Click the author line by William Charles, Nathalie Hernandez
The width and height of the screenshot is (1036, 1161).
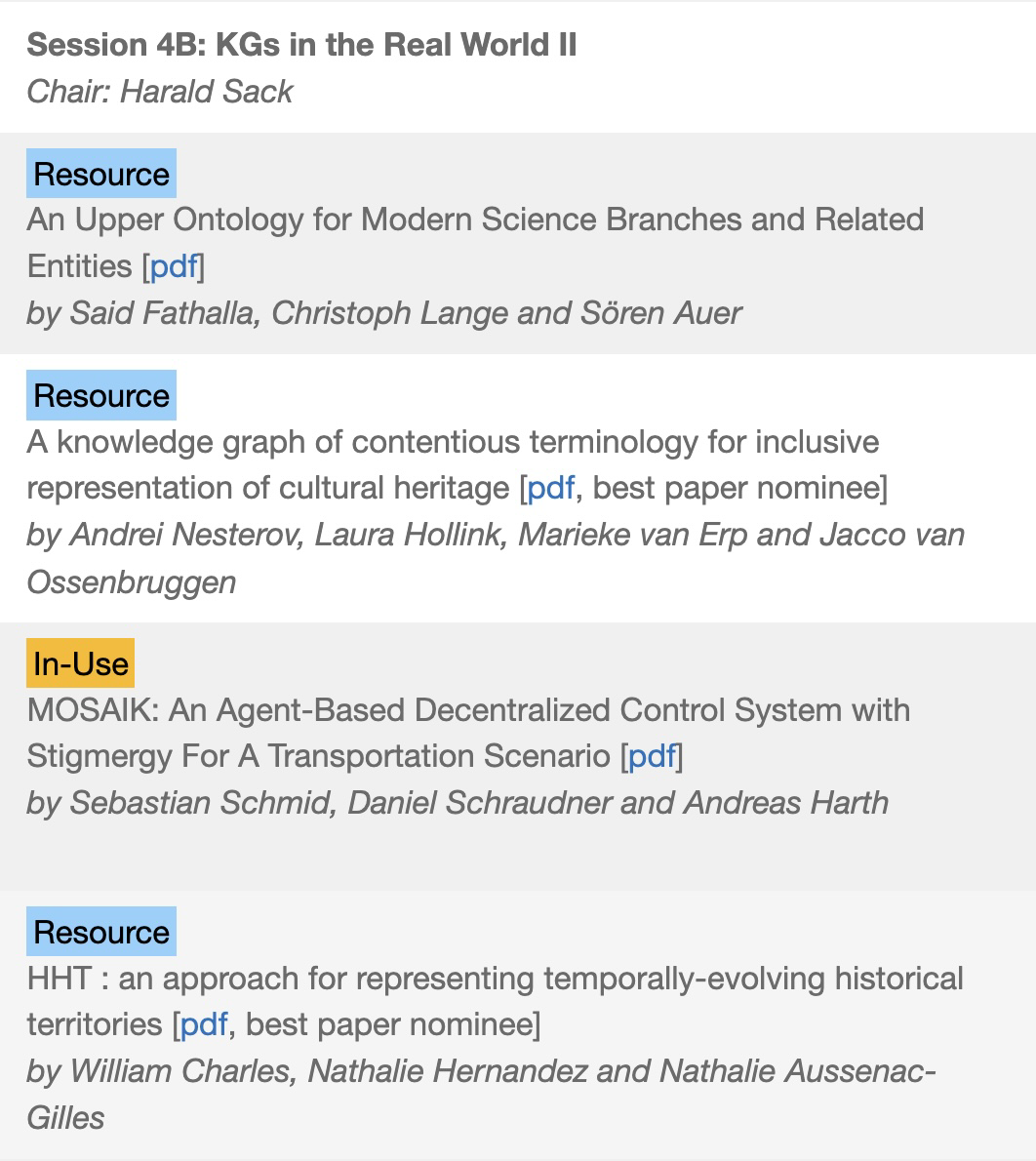(481, 1095)
